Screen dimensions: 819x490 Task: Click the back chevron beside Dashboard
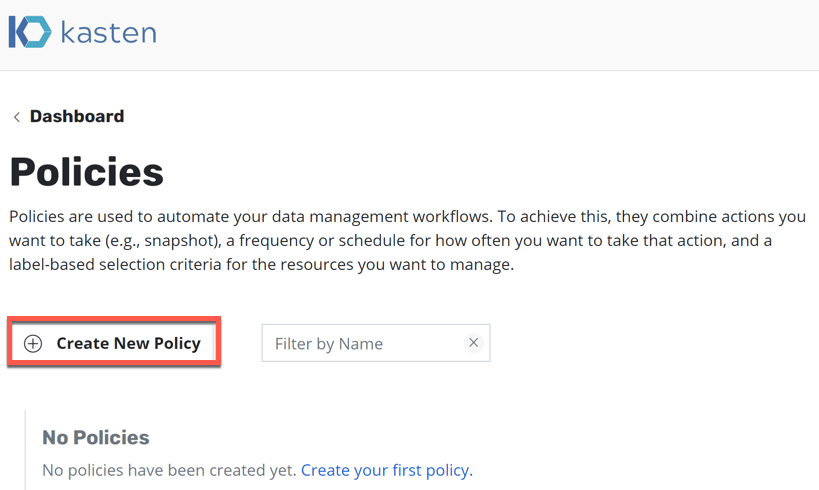[x=16, y=117]
